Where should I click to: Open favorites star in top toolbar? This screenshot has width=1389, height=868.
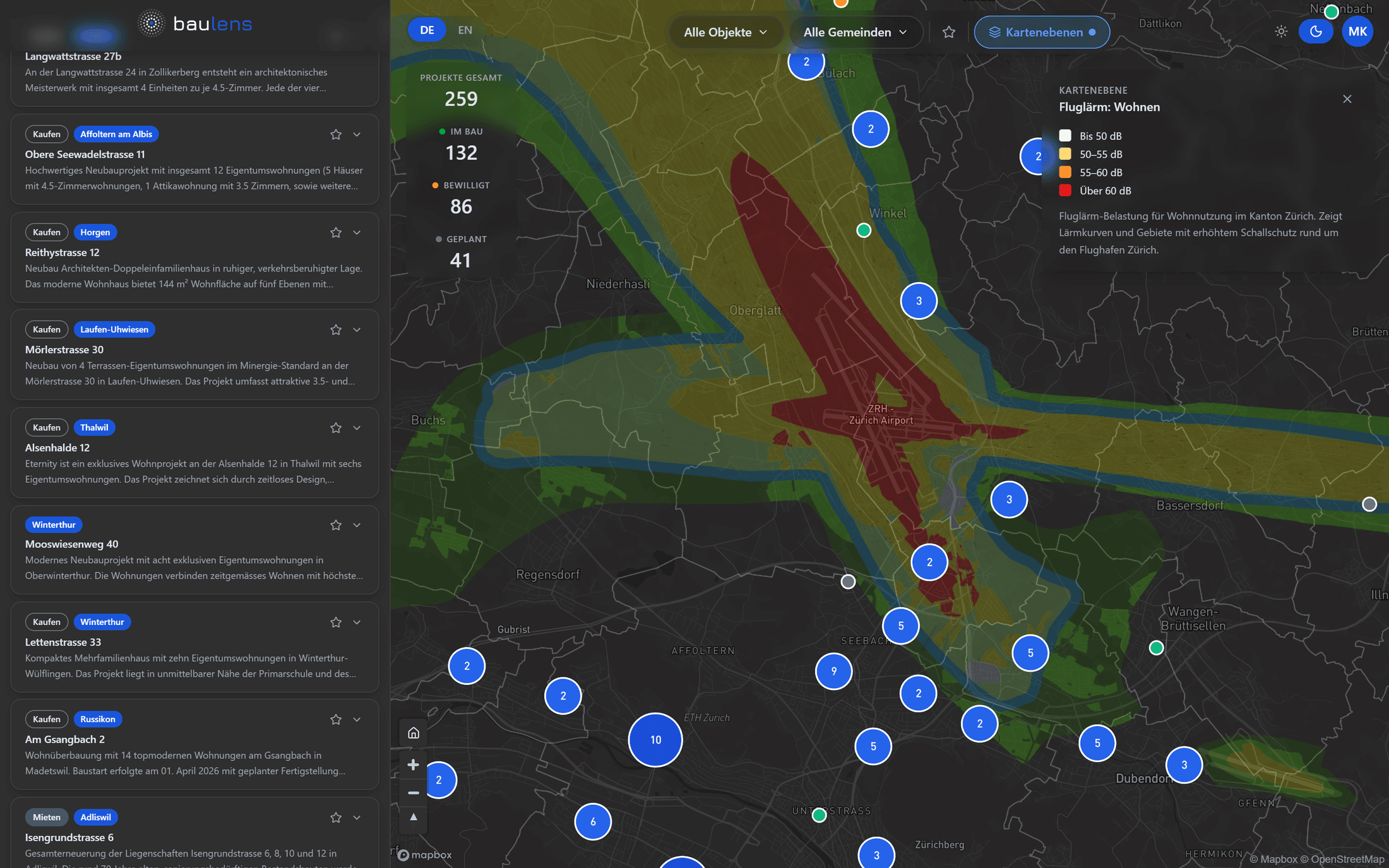click(x=948, y=32)
